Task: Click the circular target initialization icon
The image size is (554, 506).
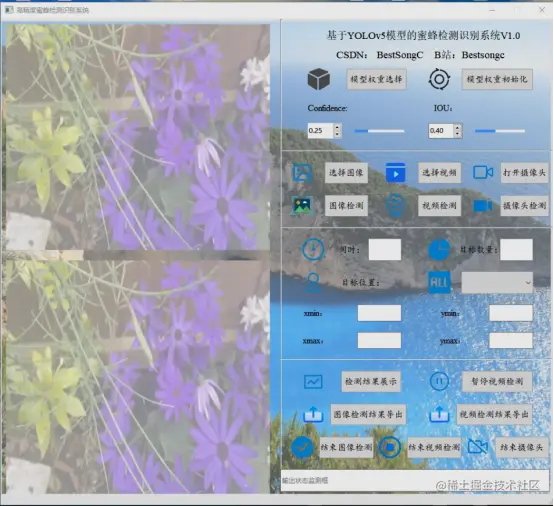Action: click(x=439, y=79)
